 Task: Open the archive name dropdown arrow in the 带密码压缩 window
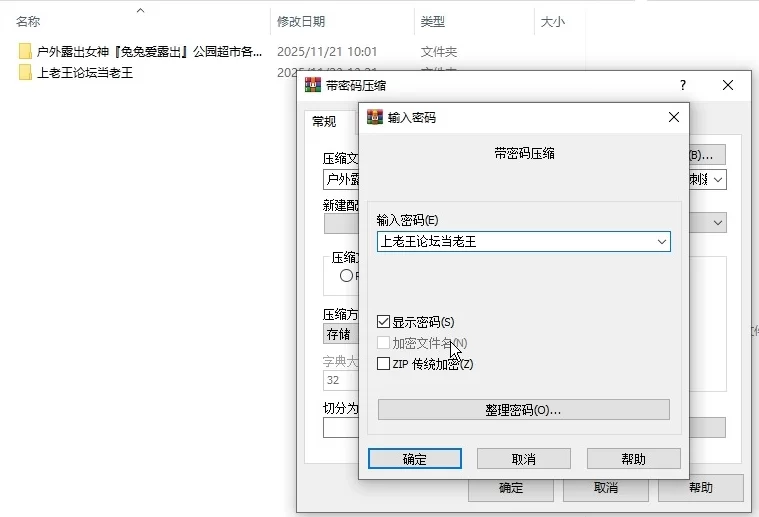718,180
